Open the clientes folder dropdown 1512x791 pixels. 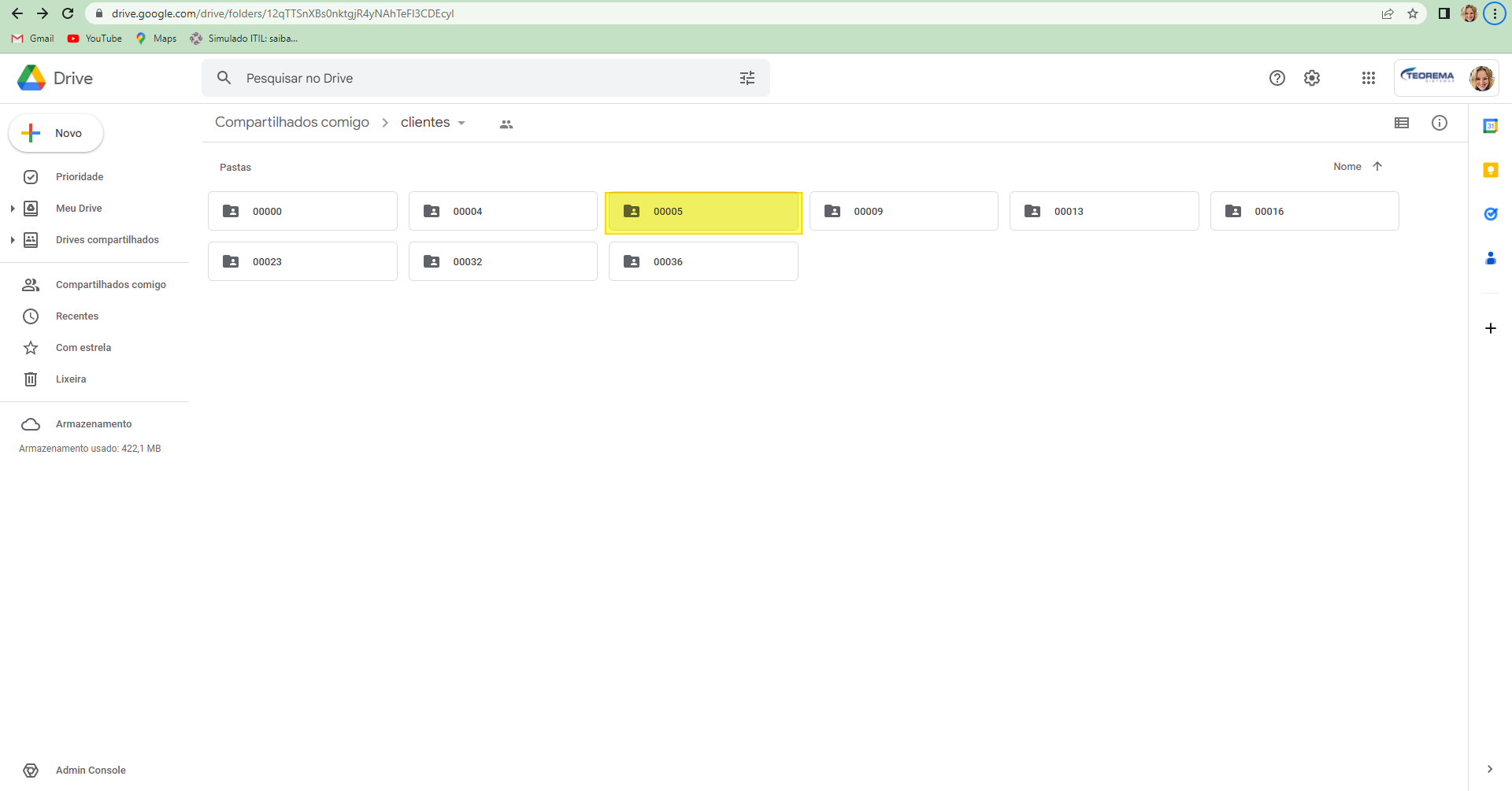(x=461, y=123)
